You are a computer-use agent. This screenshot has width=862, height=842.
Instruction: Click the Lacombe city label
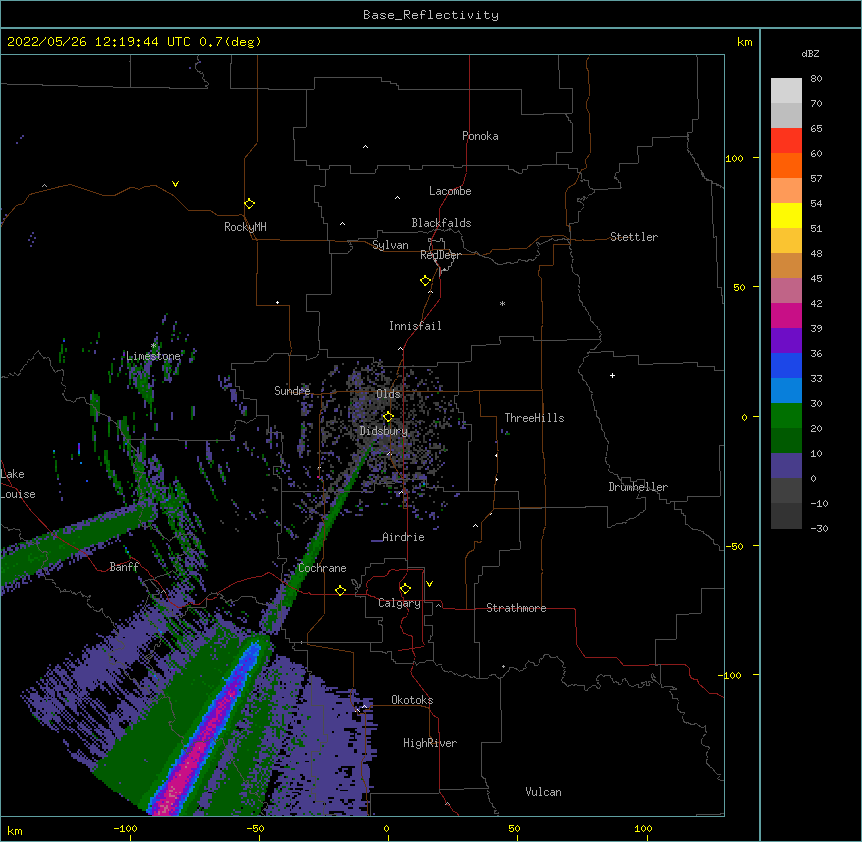tap(450, 191)
